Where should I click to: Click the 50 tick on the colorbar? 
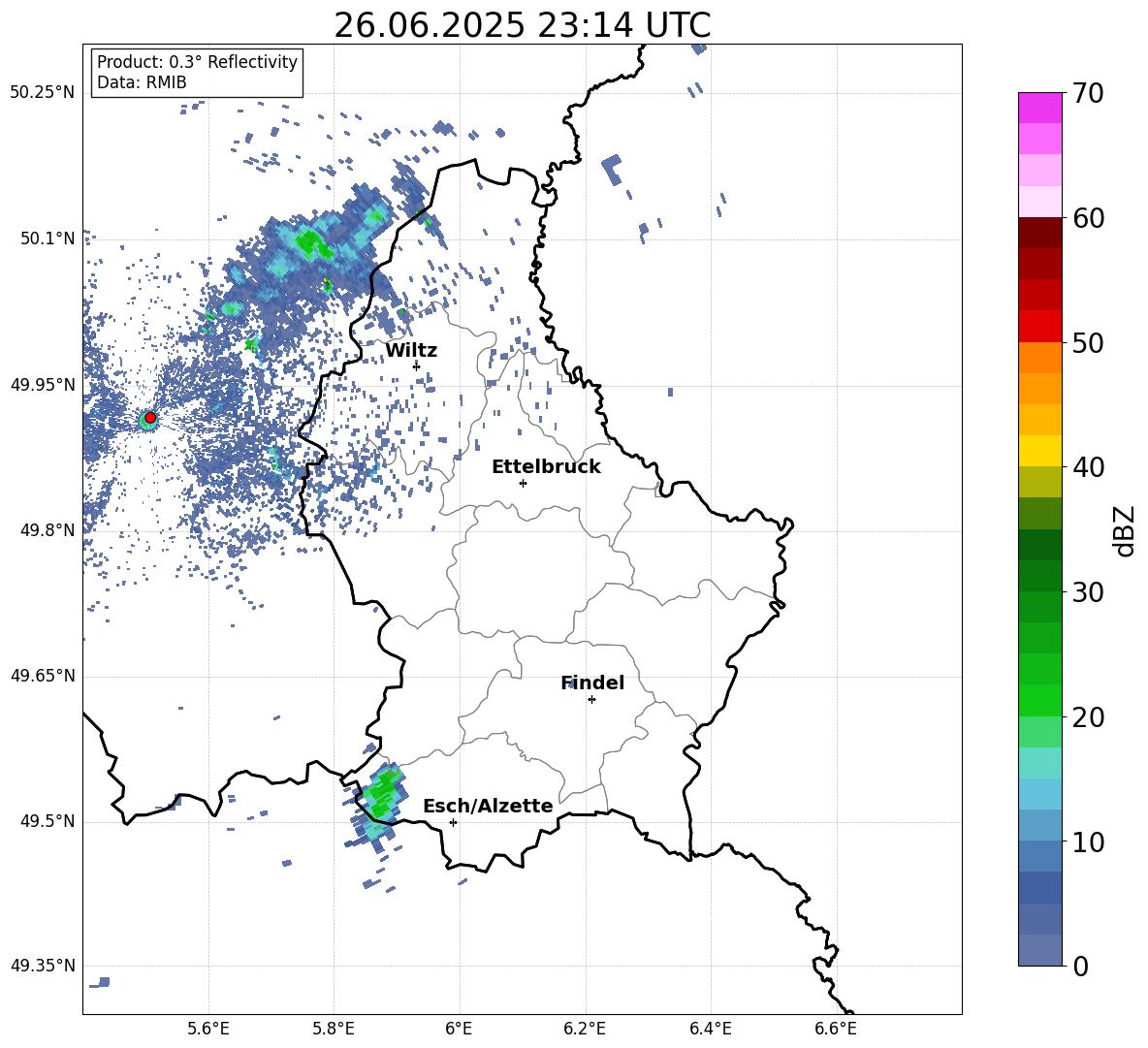click(1088, 342)
